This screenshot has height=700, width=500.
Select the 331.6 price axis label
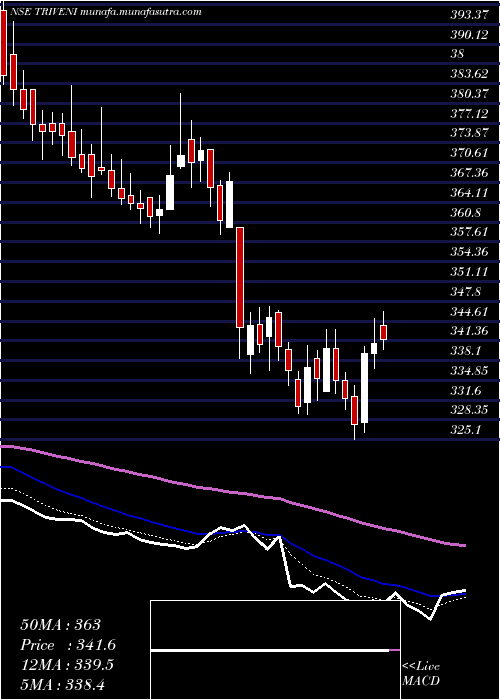(467, 391)
